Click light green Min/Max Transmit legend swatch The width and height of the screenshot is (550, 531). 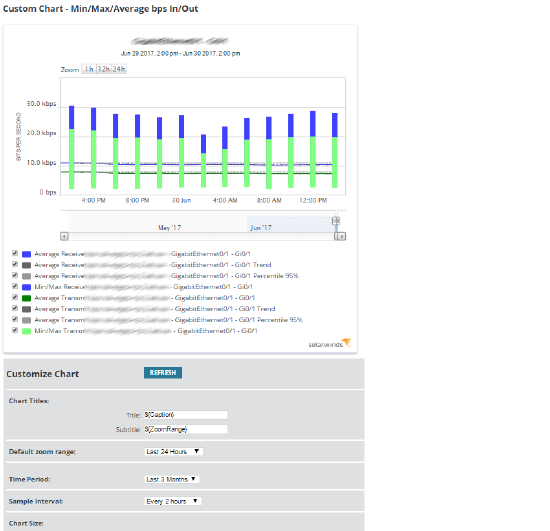click(x=27, y=331)
